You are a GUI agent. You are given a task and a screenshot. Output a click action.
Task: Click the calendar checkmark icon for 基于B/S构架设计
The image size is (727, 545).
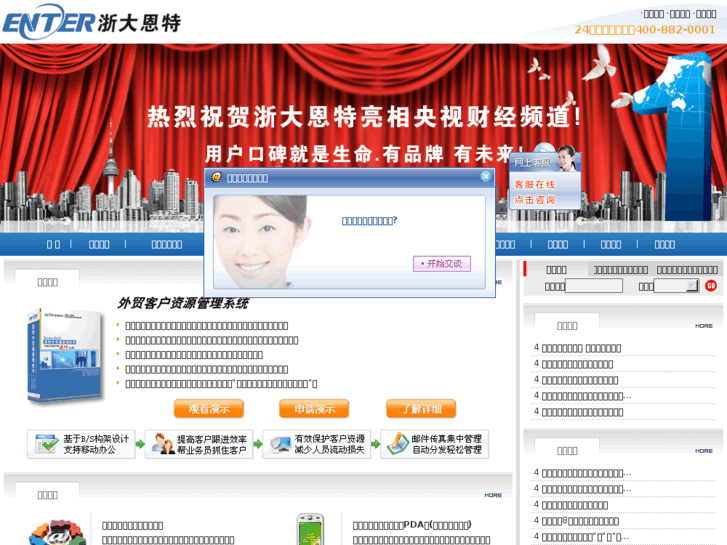click(x=46, y=444)
